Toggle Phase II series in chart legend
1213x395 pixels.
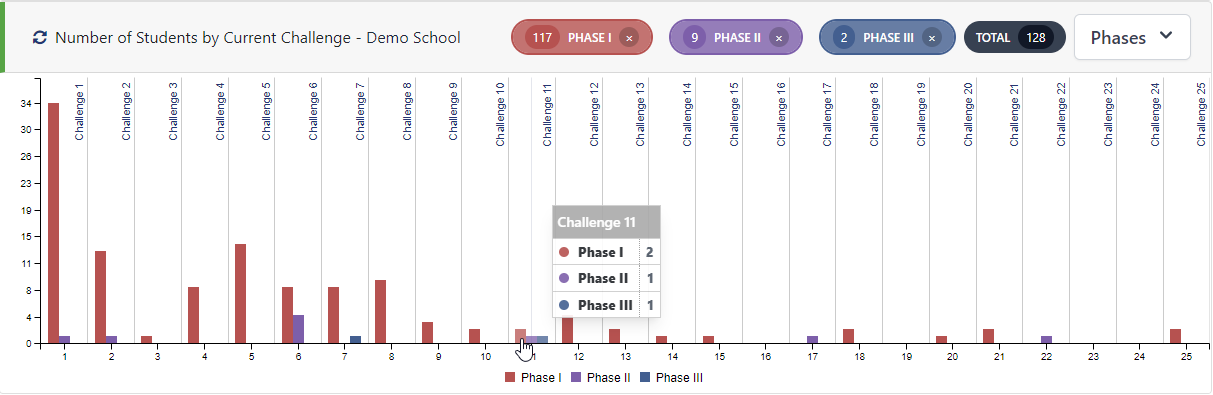[x=603, y=378]
